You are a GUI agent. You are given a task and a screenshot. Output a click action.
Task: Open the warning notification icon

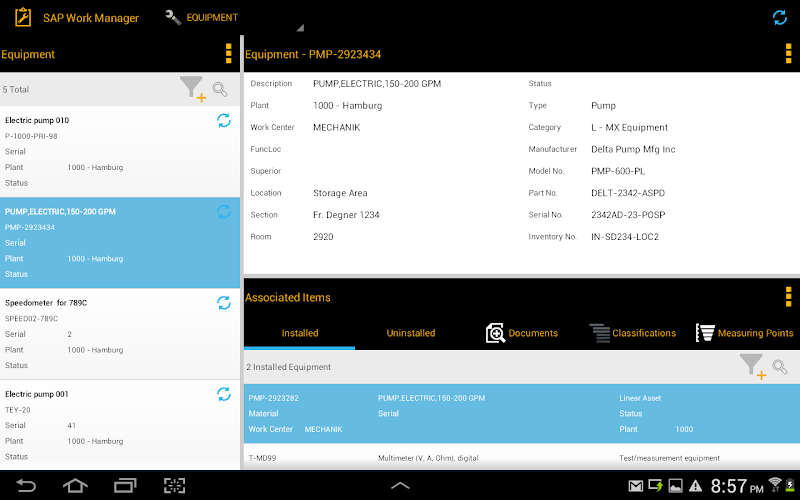pos(695,486)
